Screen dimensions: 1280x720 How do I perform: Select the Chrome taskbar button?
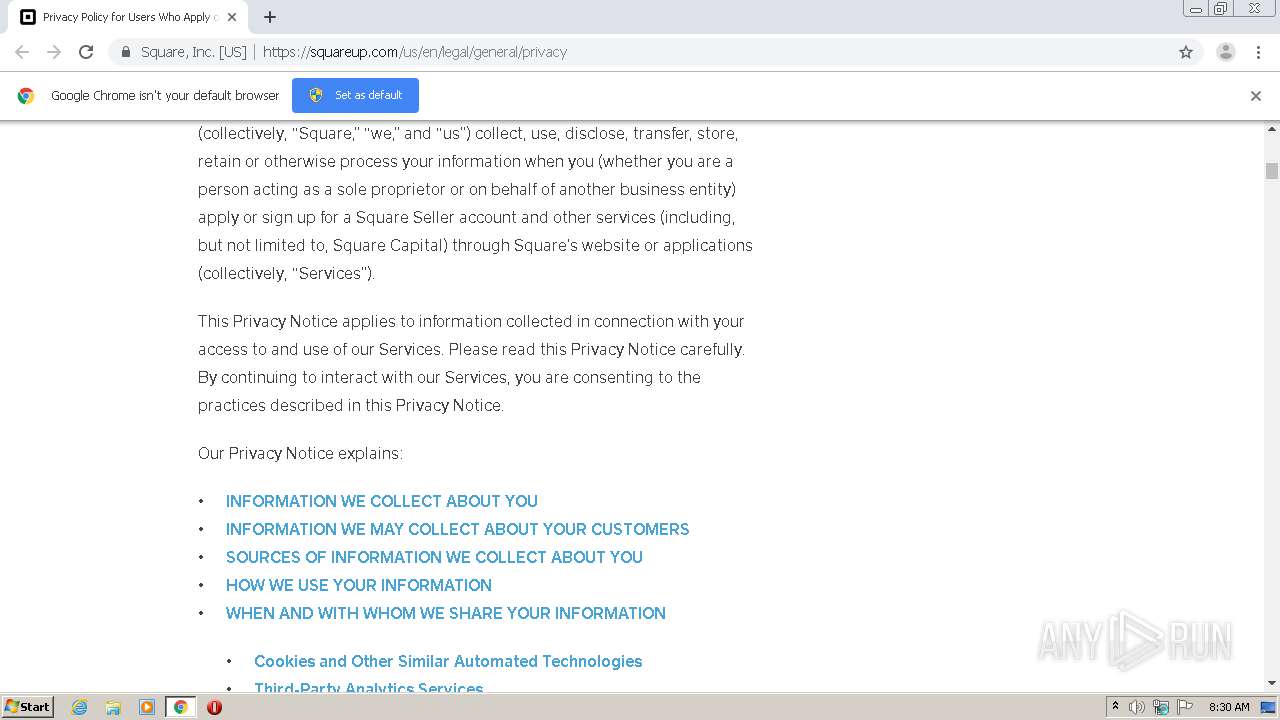(x=180, y=707)
